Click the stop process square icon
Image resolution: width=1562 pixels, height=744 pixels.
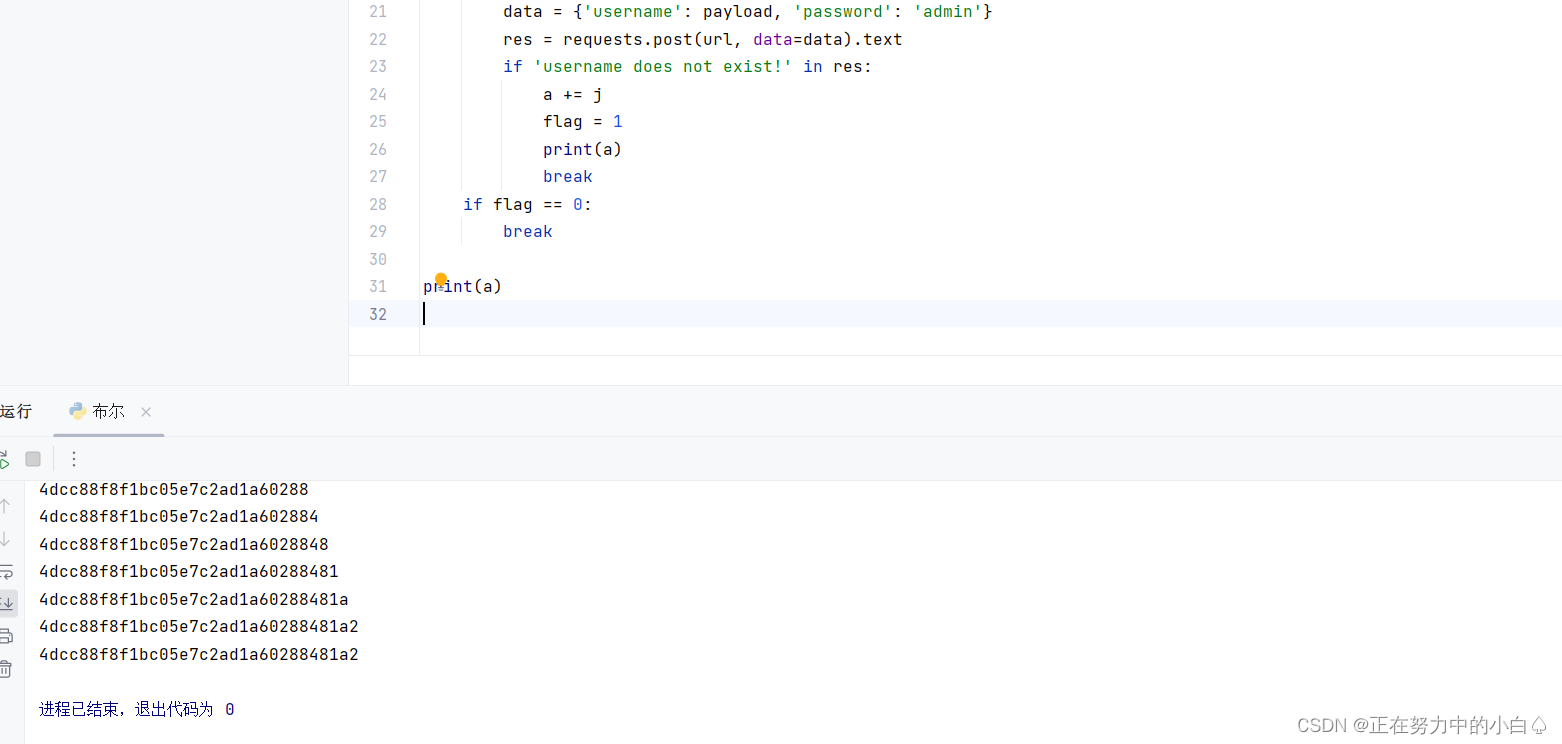coord(32,458)
